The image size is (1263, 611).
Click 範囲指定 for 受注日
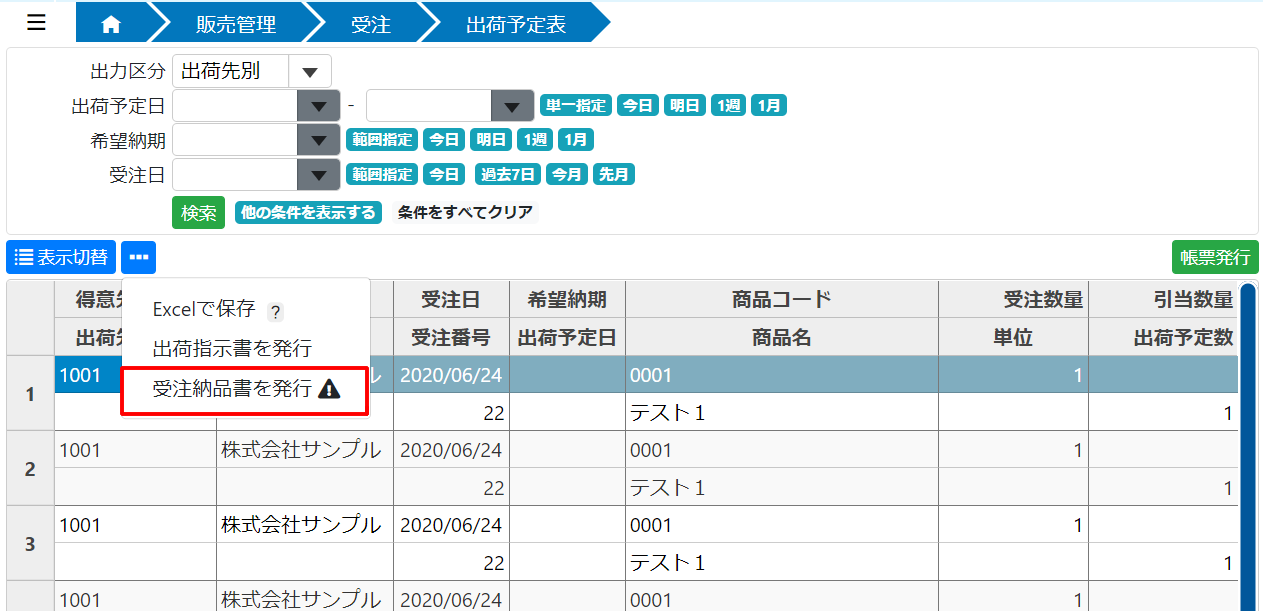(x=382, y=174)
